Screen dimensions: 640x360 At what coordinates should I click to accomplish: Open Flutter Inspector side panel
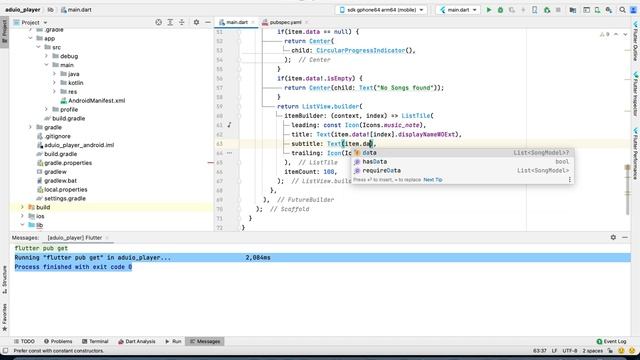pos(636,94)
